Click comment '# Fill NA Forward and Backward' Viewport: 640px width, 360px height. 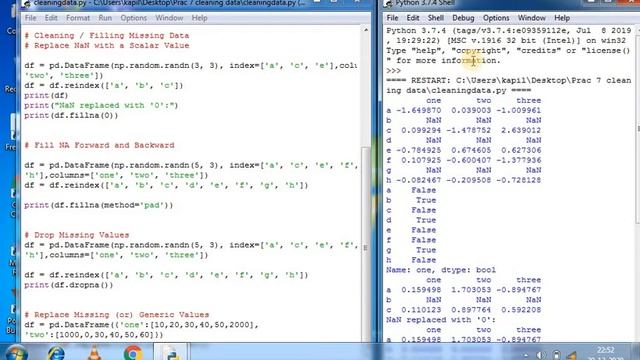(x=99, y=145)
